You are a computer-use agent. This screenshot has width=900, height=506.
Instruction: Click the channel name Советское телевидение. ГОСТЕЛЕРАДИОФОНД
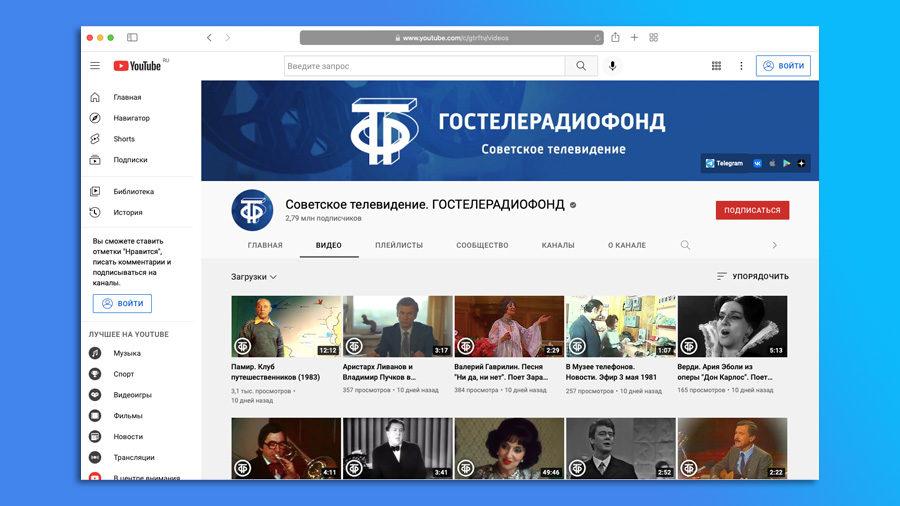[x=425, y=204]
